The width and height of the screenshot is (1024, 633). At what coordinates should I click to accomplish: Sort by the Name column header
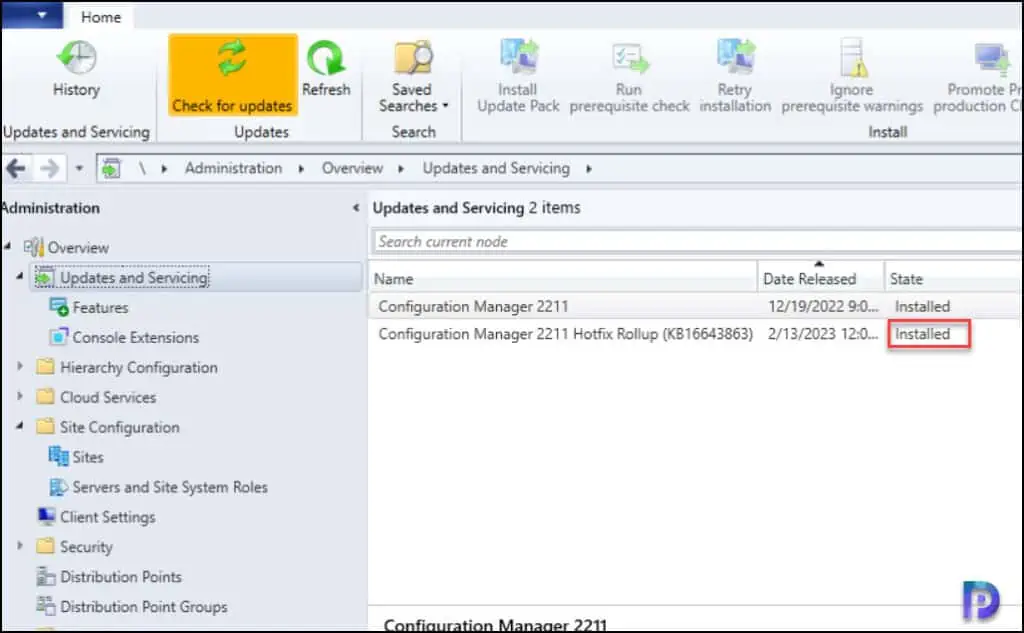tap(563, 279)
